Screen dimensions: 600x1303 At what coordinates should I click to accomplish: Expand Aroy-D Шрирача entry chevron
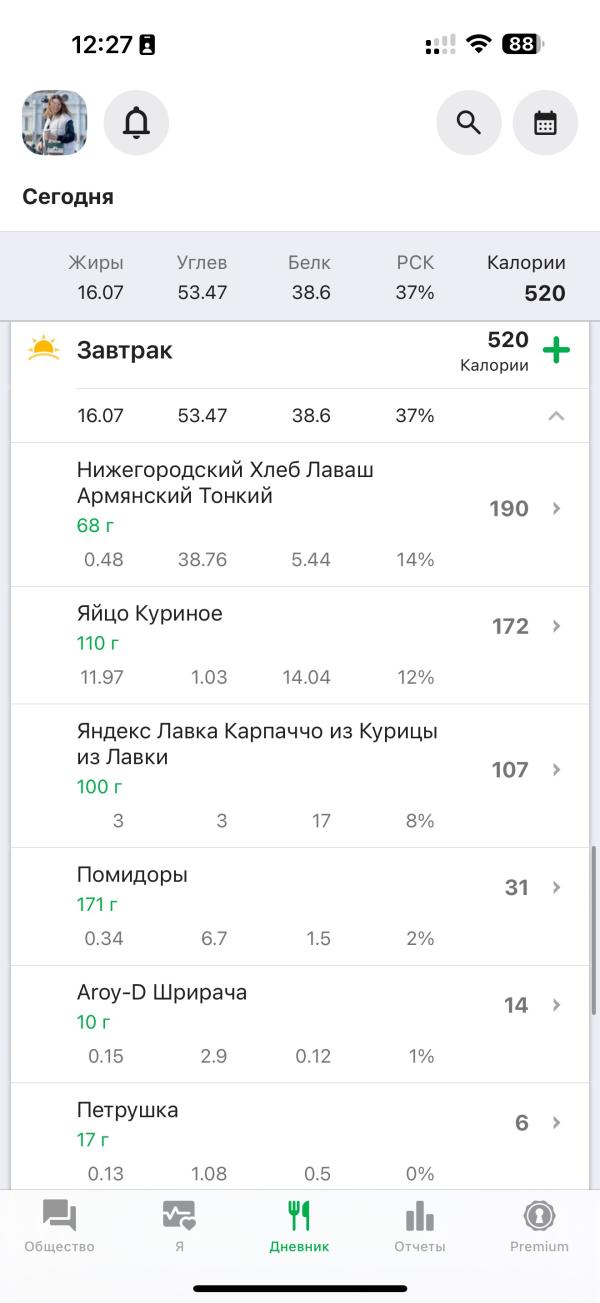point(557,1005)
